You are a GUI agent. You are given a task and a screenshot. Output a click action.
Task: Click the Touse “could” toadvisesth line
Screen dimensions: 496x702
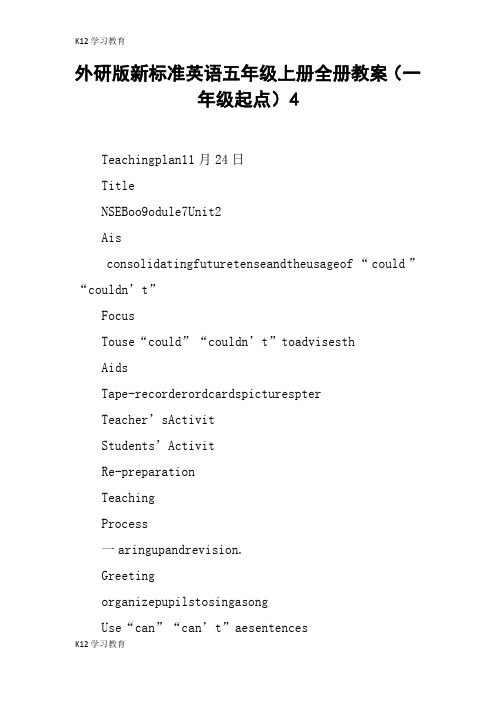click(228, 342)
